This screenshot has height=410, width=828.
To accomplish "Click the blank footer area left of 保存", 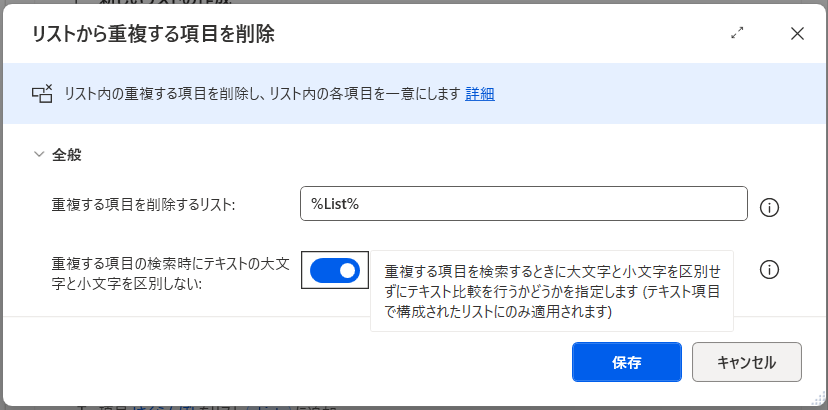I will pos(300,362).
